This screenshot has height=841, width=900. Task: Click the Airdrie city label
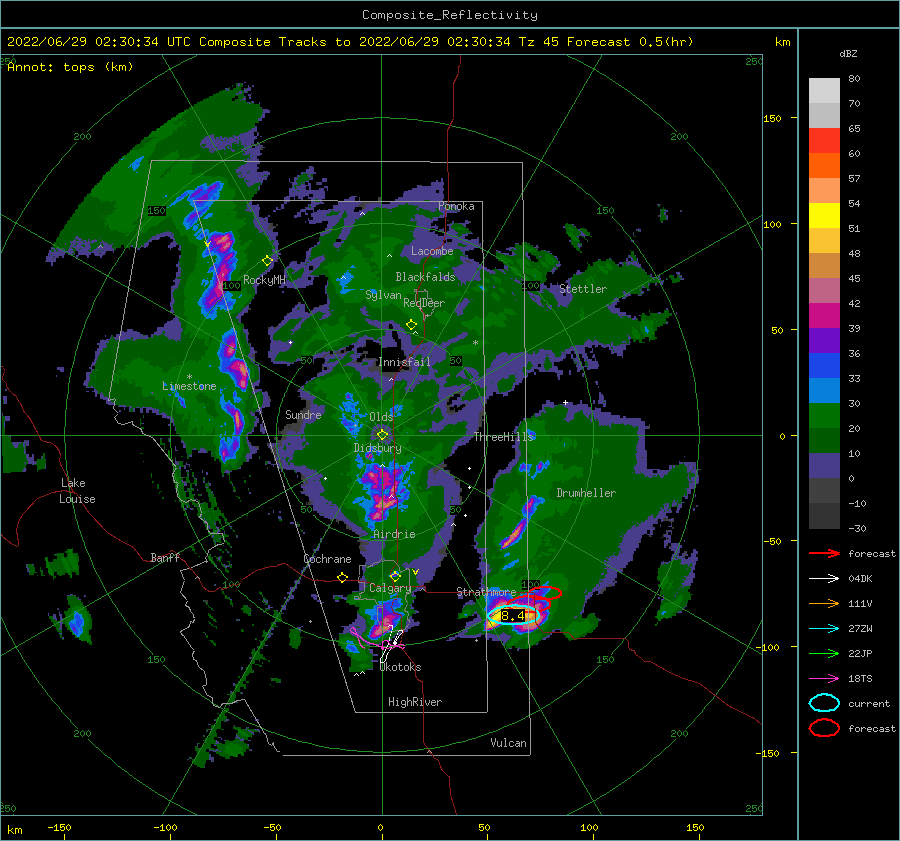tap(394, 534)
